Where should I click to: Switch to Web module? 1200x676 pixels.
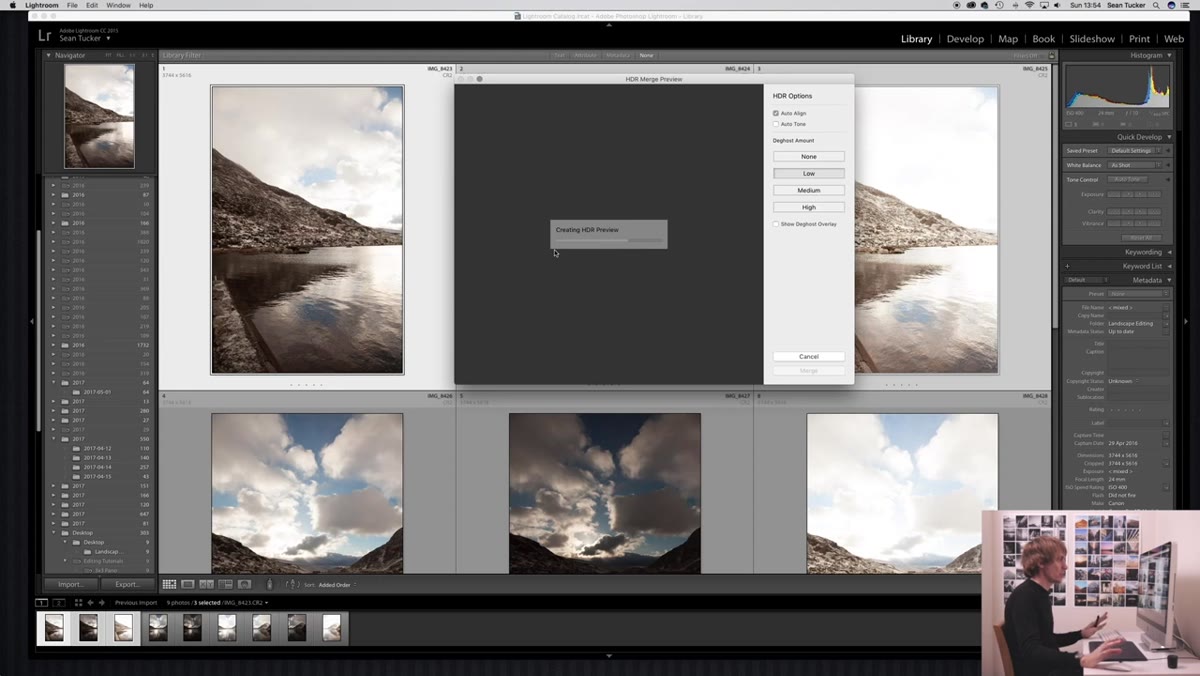pos(1173,39)
